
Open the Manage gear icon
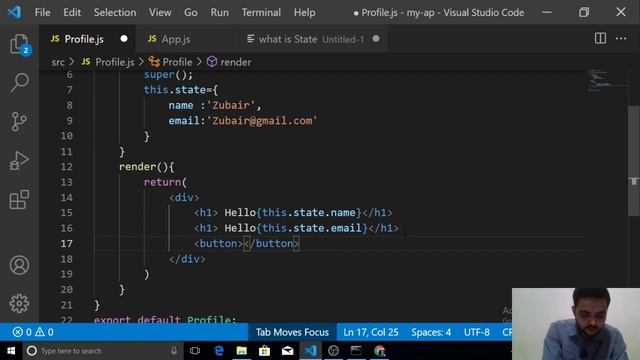[19, 303]
